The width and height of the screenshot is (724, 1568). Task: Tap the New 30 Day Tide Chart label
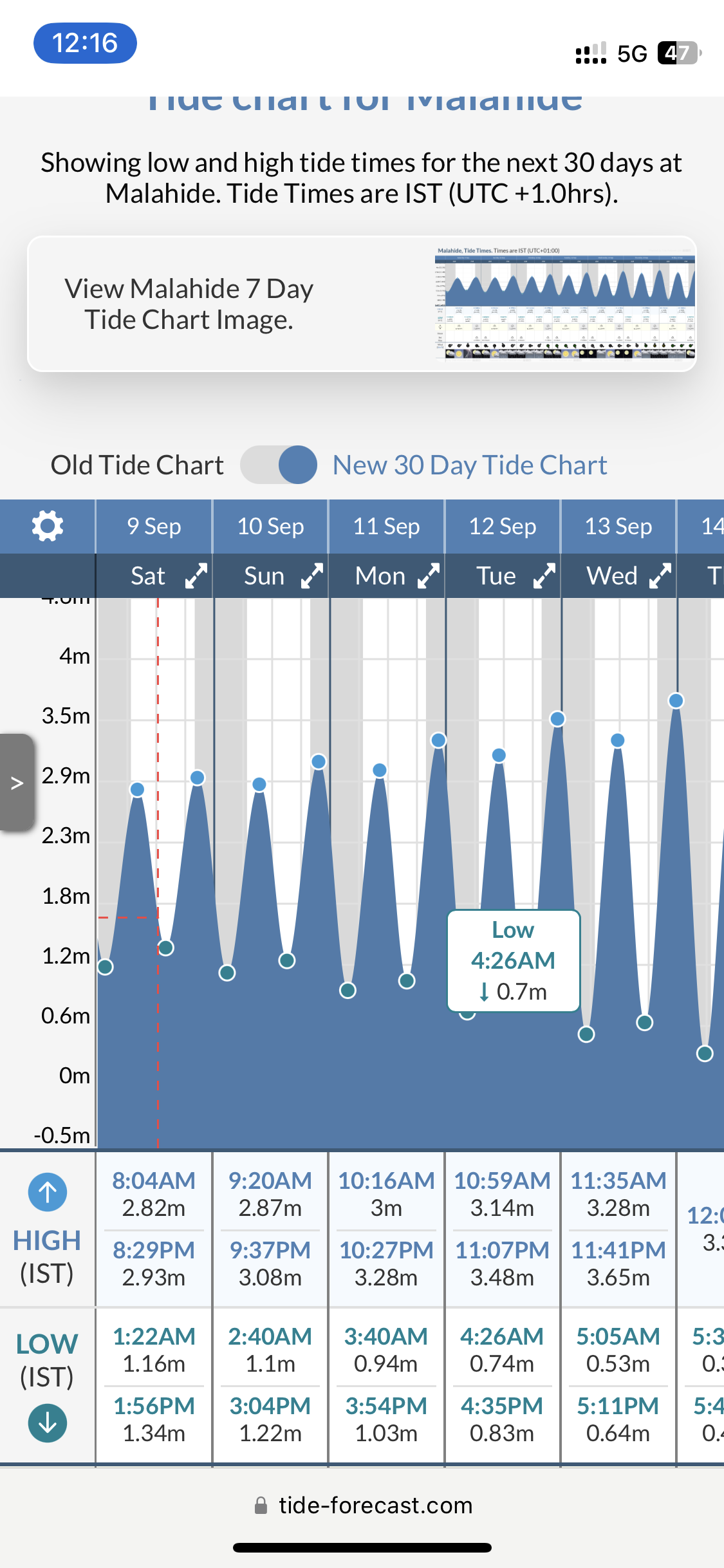click(469, 465)
